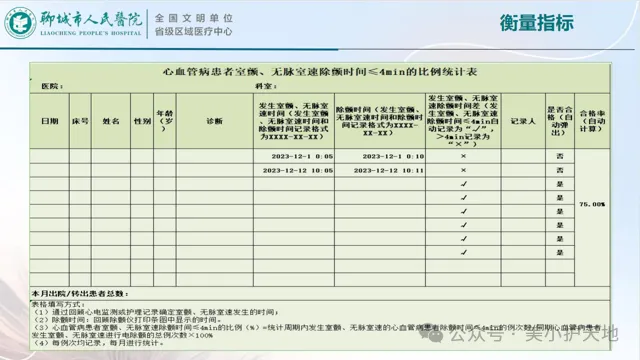Select the text 全国文明单位

point(193,18)
